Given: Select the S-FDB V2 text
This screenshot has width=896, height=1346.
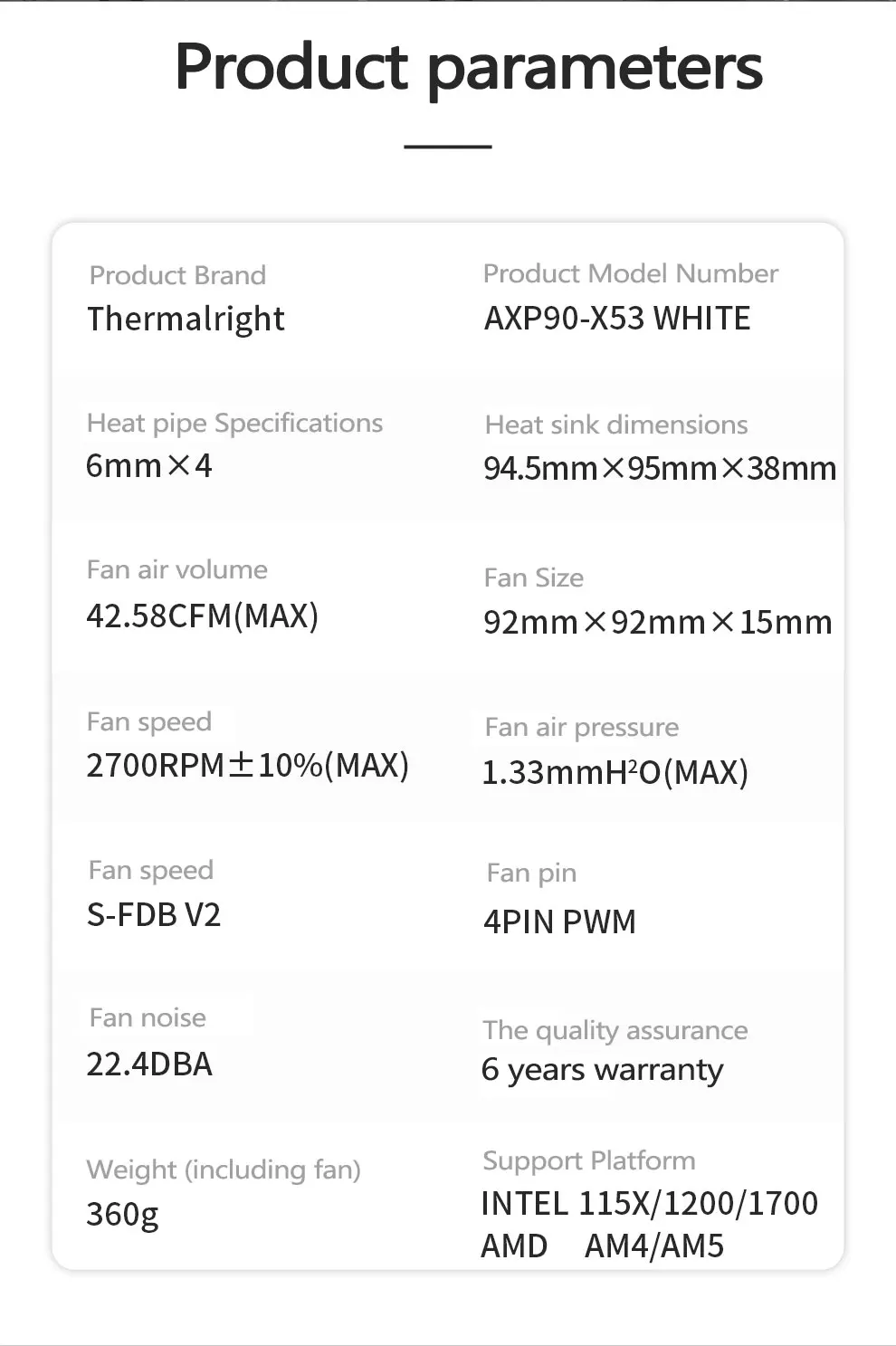Looking at the screenshot, I should (x=154, y=914).
